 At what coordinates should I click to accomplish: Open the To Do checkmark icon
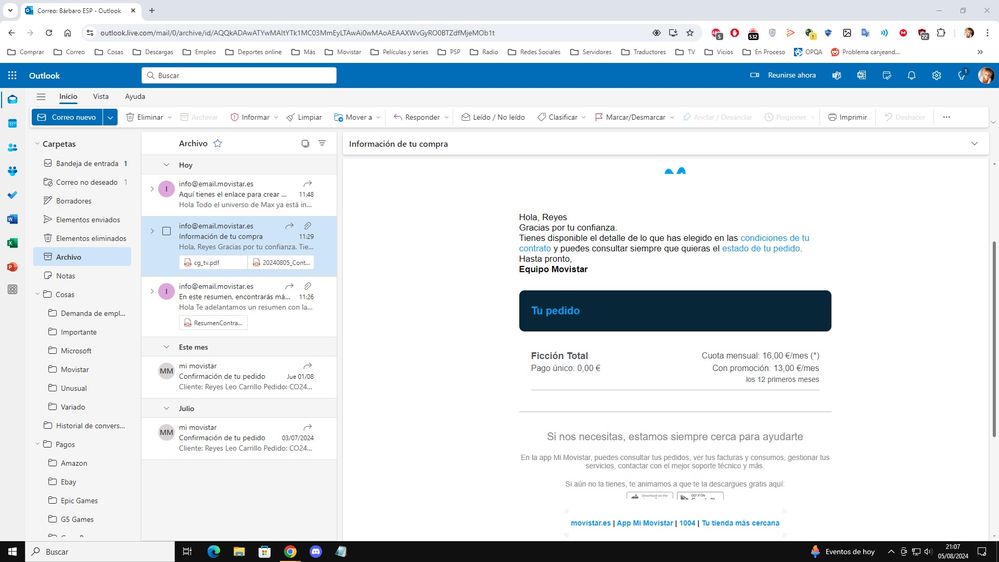(12, 195)
